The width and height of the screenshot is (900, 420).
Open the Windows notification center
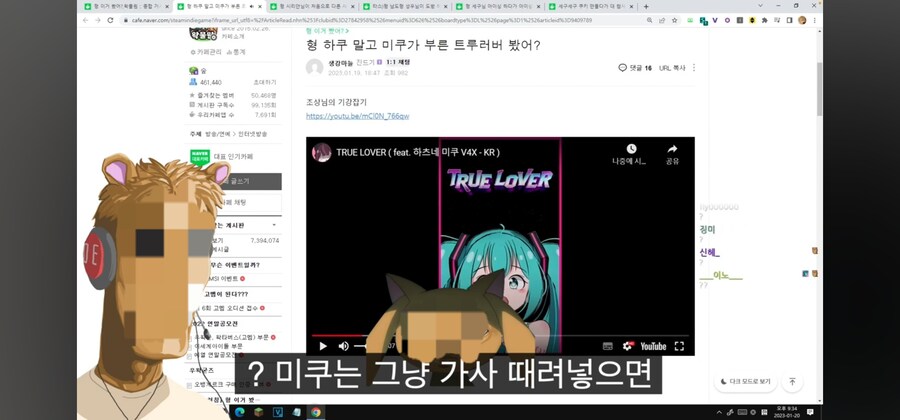tap(810, 412)
